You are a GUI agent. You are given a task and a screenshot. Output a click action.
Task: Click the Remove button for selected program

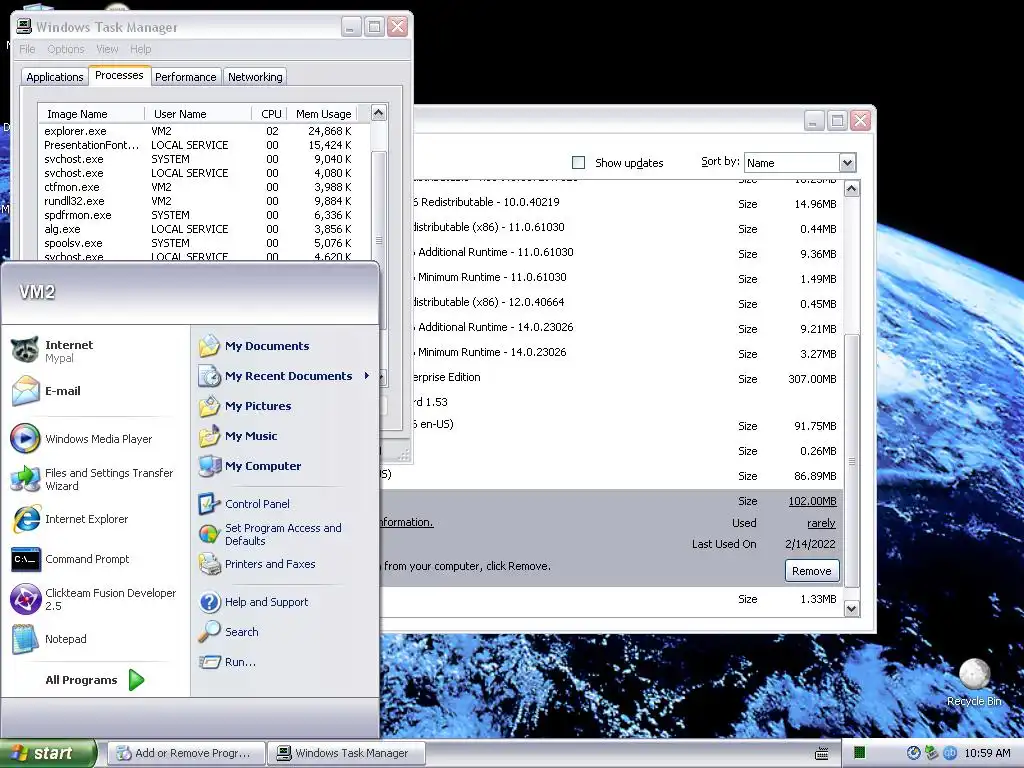tap(812, 571)
